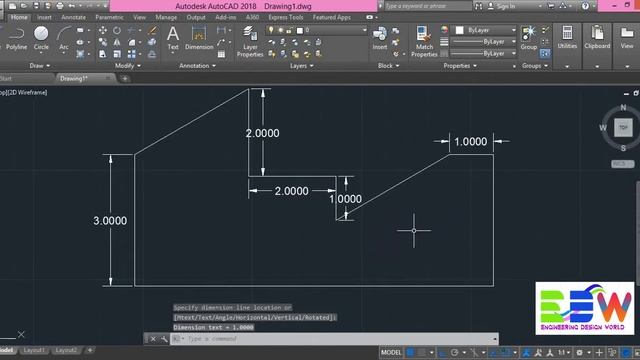Screen dimensions: 640x360
Task: Click the layer color swatch in Layers panel
Action: click(300, 30)
